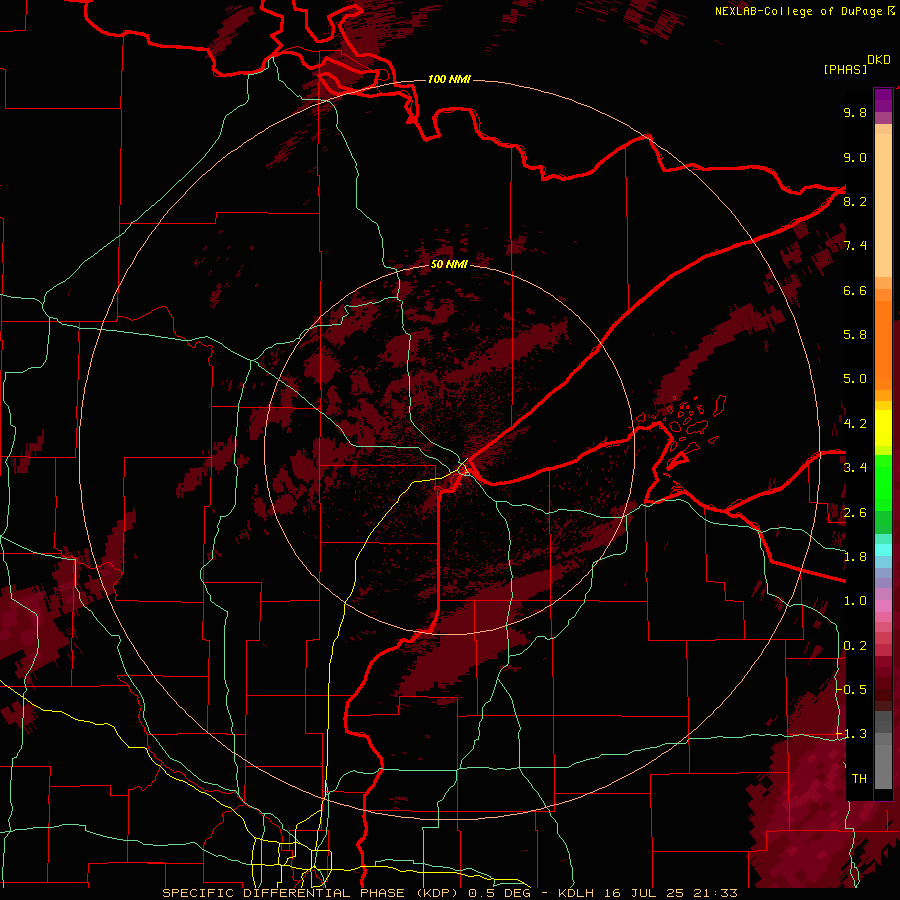Click the [PHAS] legend label

pyautogui.click(x=845, y=70)
